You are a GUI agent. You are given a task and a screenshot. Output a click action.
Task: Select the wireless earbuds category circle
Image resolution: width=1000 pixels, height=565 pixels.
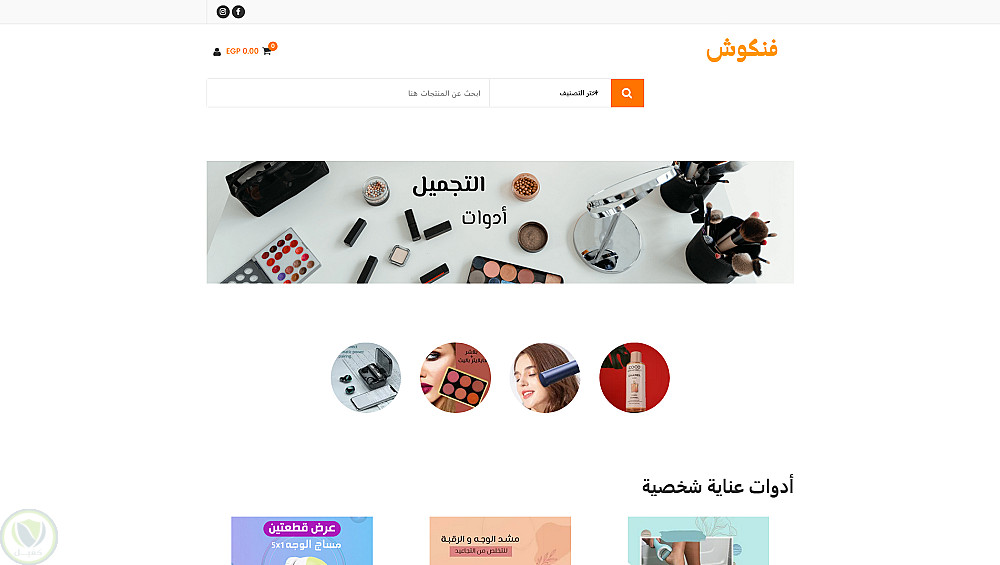click(366, 378)
